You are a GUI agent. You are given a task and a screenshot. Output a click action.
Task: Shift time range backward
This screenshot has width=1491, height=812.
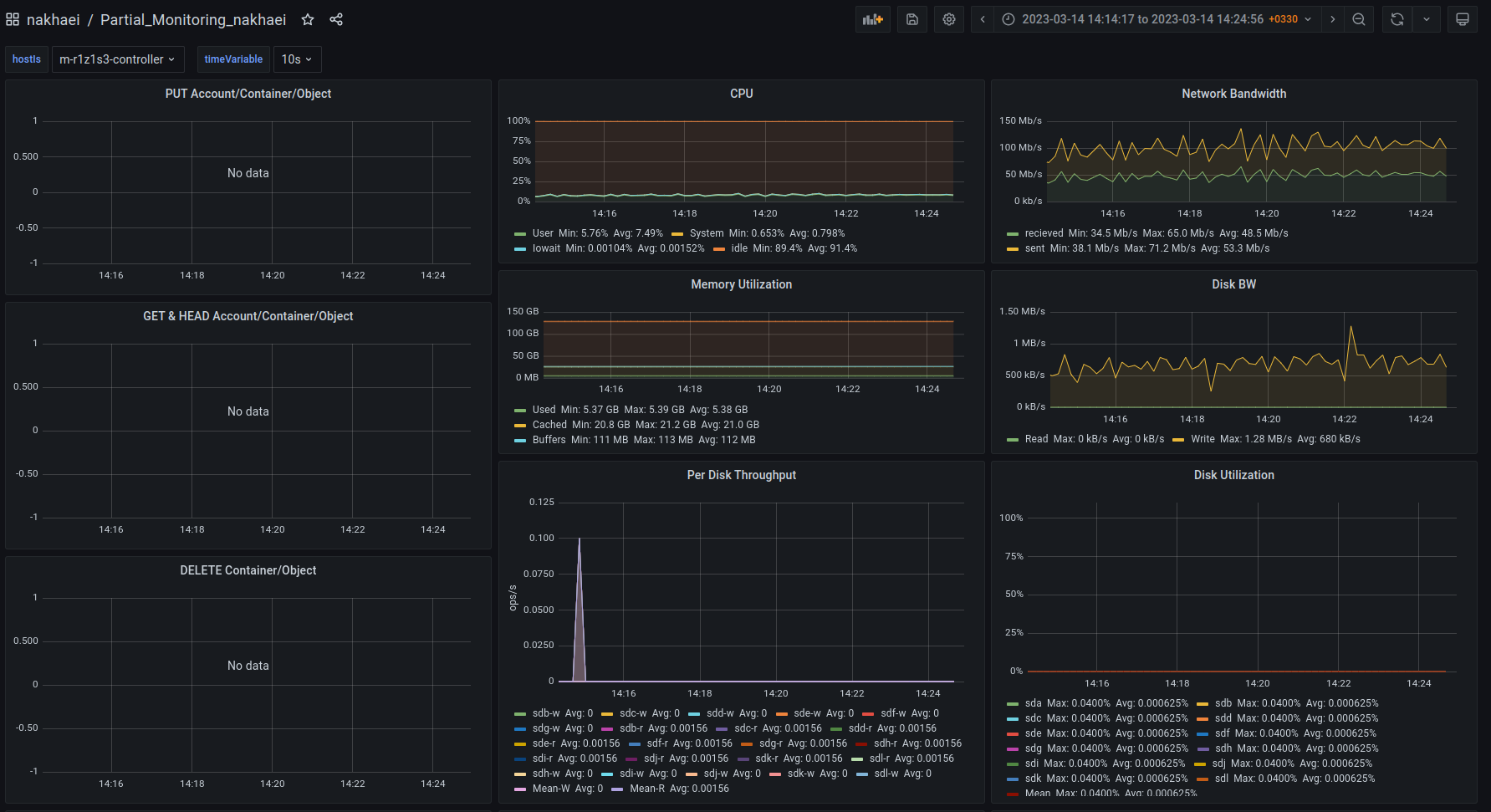click(x=983, y=19)
